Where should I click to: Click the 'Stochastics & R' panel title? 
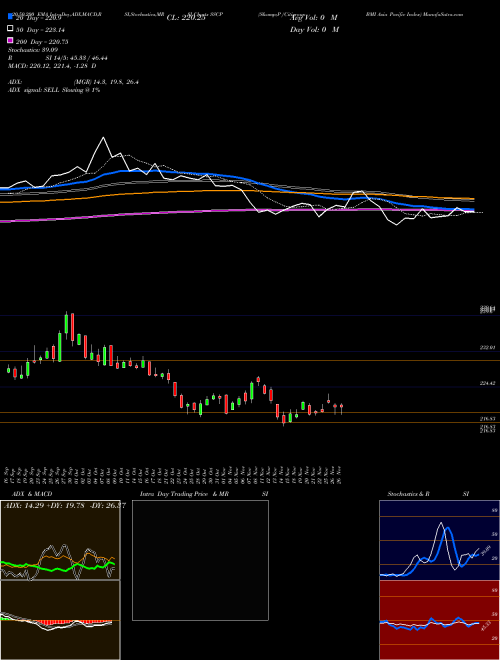coord(409,494)
